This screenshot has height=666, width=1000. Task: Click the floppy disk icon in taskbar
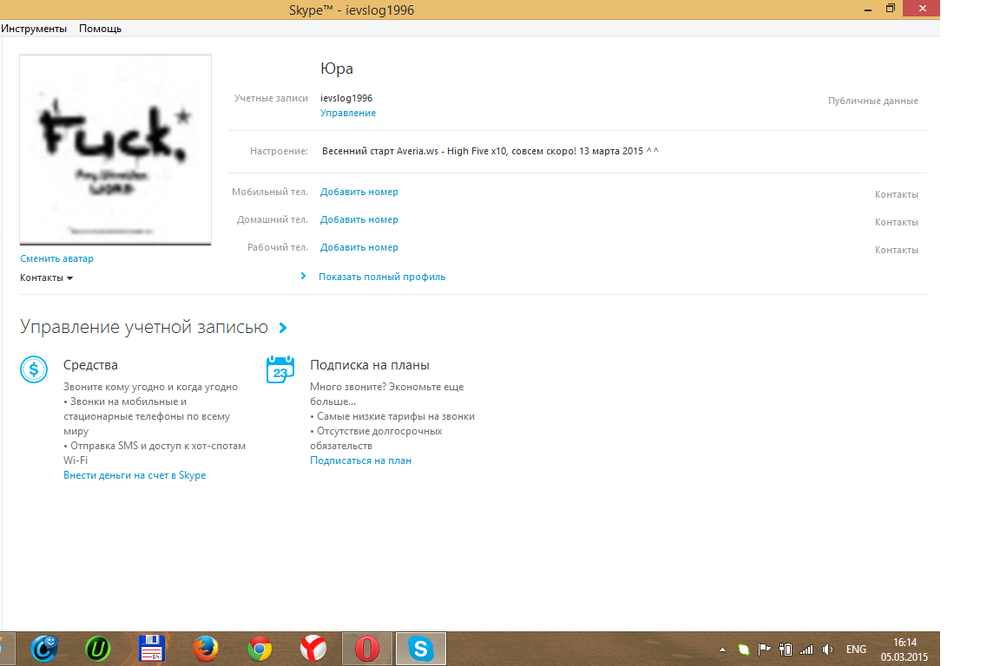click(x=151, y=648)
